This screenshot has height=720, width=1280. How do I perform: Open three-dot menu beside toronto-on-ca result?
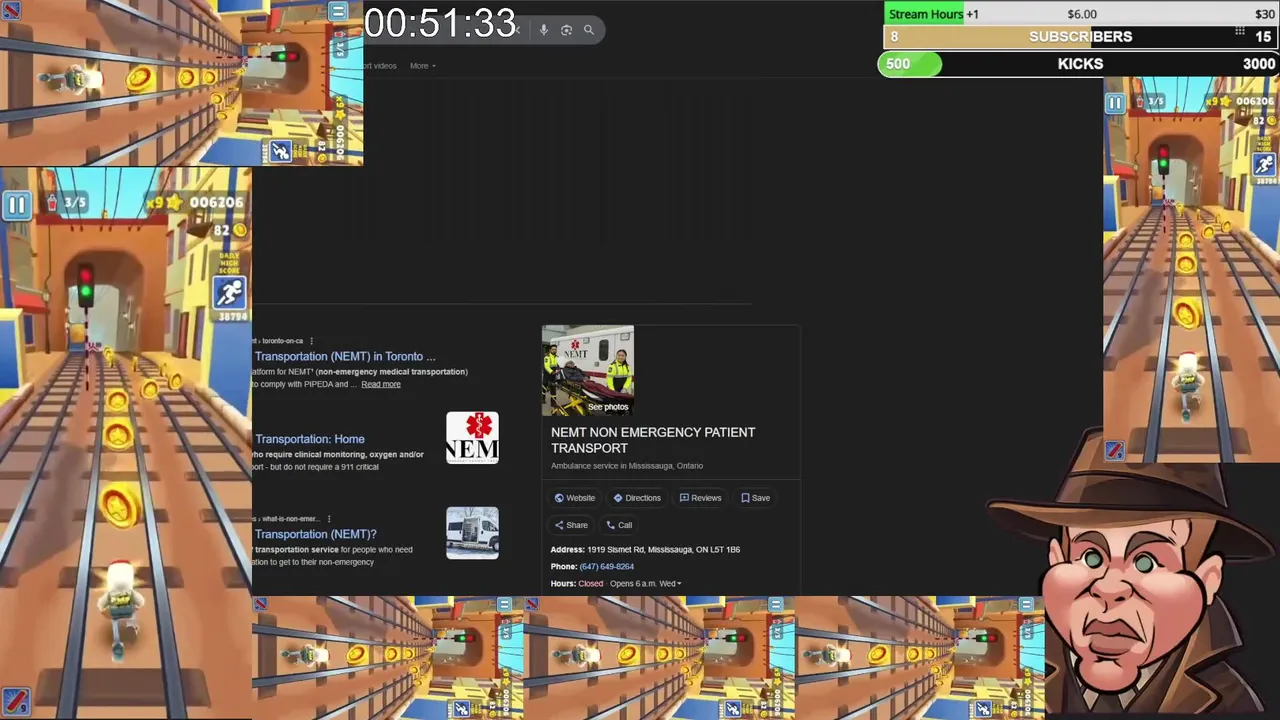point(312,341)
